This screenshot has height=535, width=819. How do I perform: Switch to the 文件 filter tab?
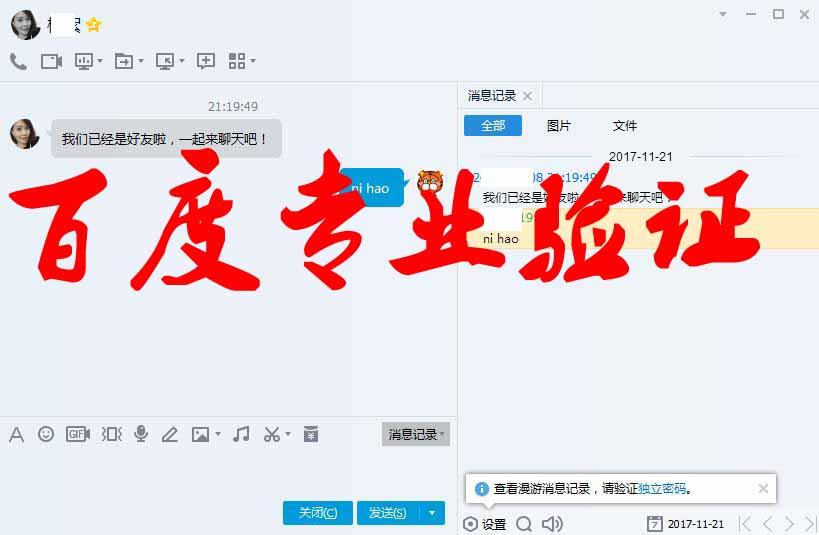point(625,125)
